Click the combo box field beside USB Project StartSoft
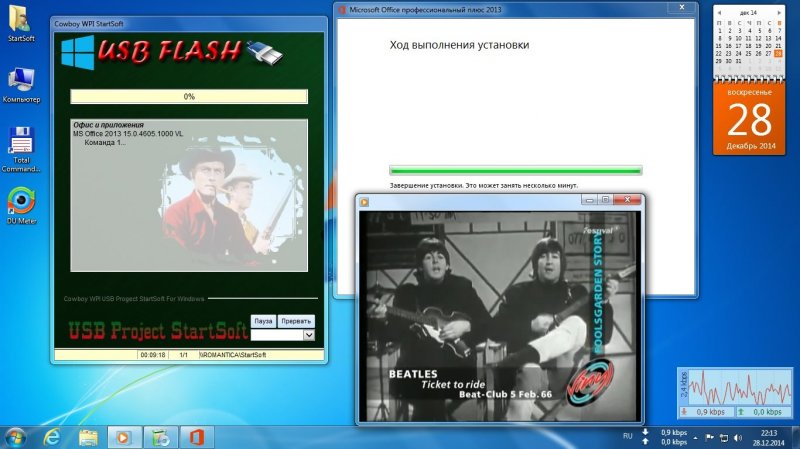The image size is (800, 449). tap(277, 335)
